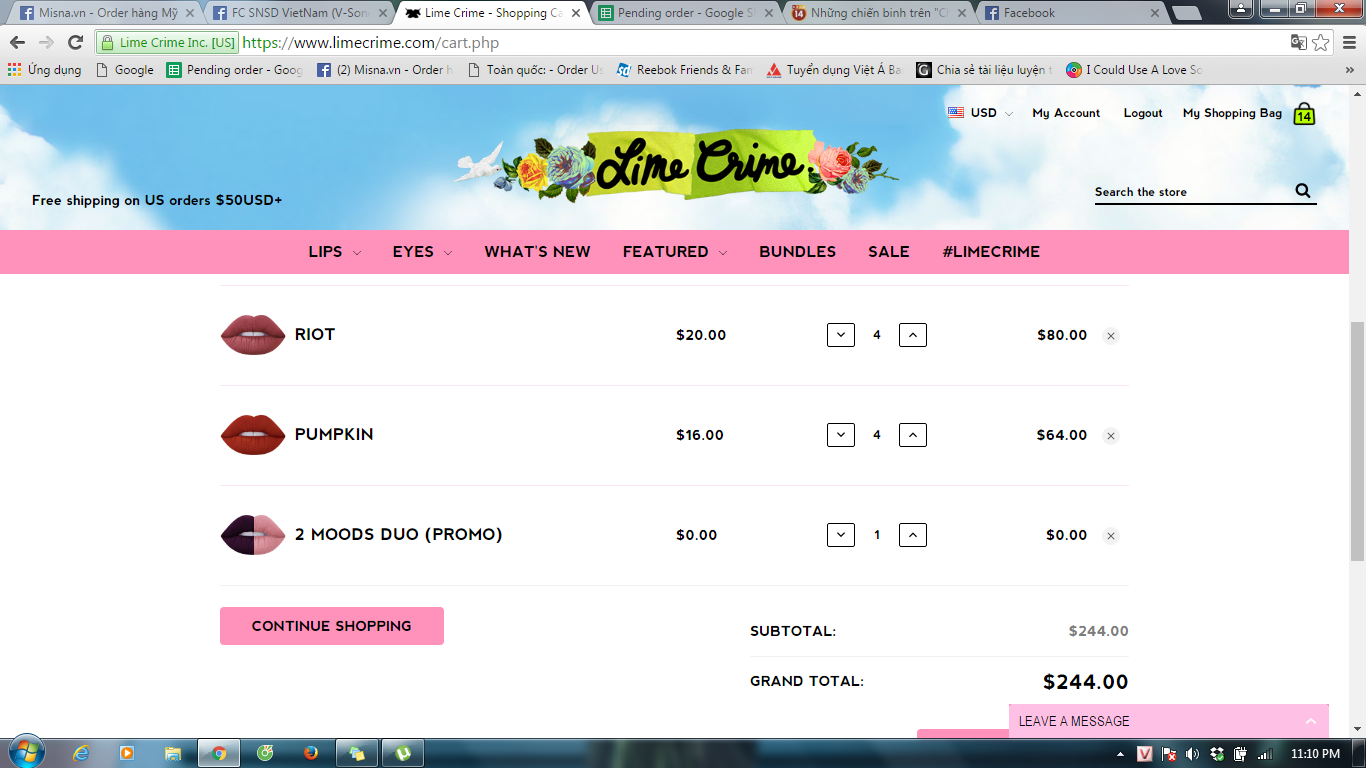Open WHAT'S NEW in navigation

[x=537, y=252]
